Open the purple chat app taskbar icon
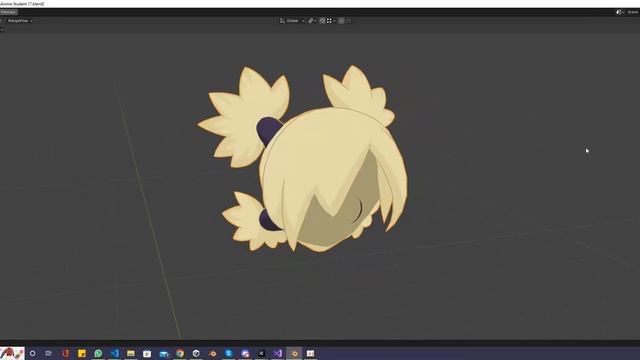 [x=245, y=353]
